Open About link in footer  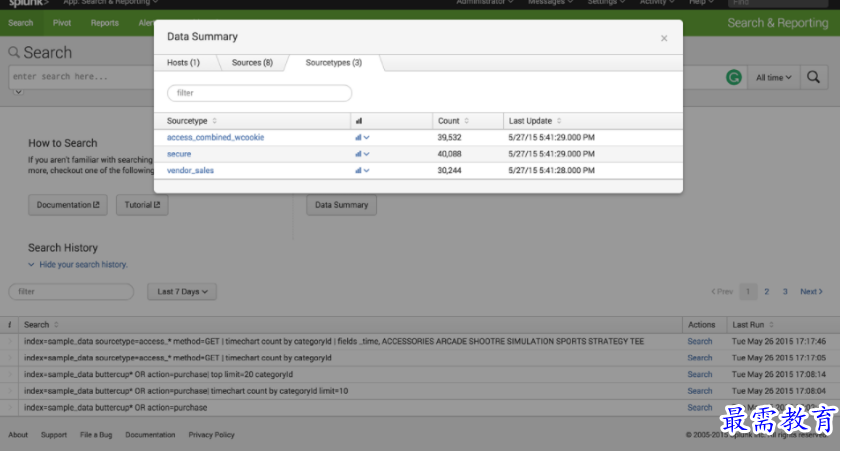pos(18,435)
